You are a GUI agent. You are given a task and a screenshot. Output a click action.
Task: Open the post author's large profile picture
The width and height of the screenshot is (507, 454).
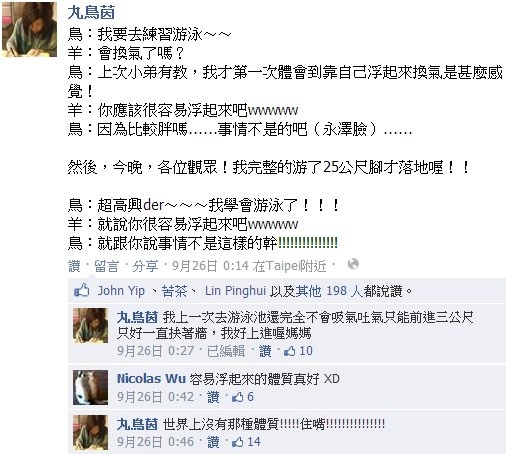tap(29, 29)
